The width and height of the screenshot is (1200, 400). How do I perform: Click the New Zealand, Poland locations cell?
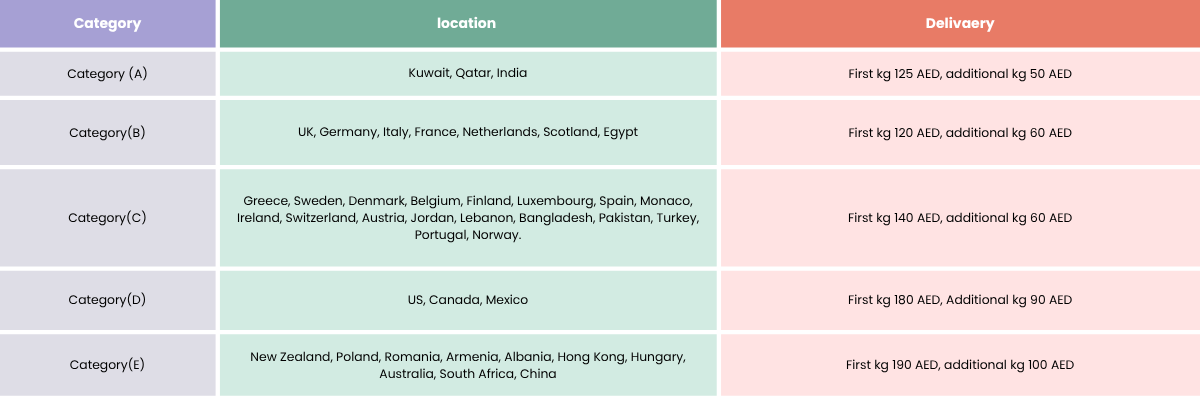tap(467, 365)
